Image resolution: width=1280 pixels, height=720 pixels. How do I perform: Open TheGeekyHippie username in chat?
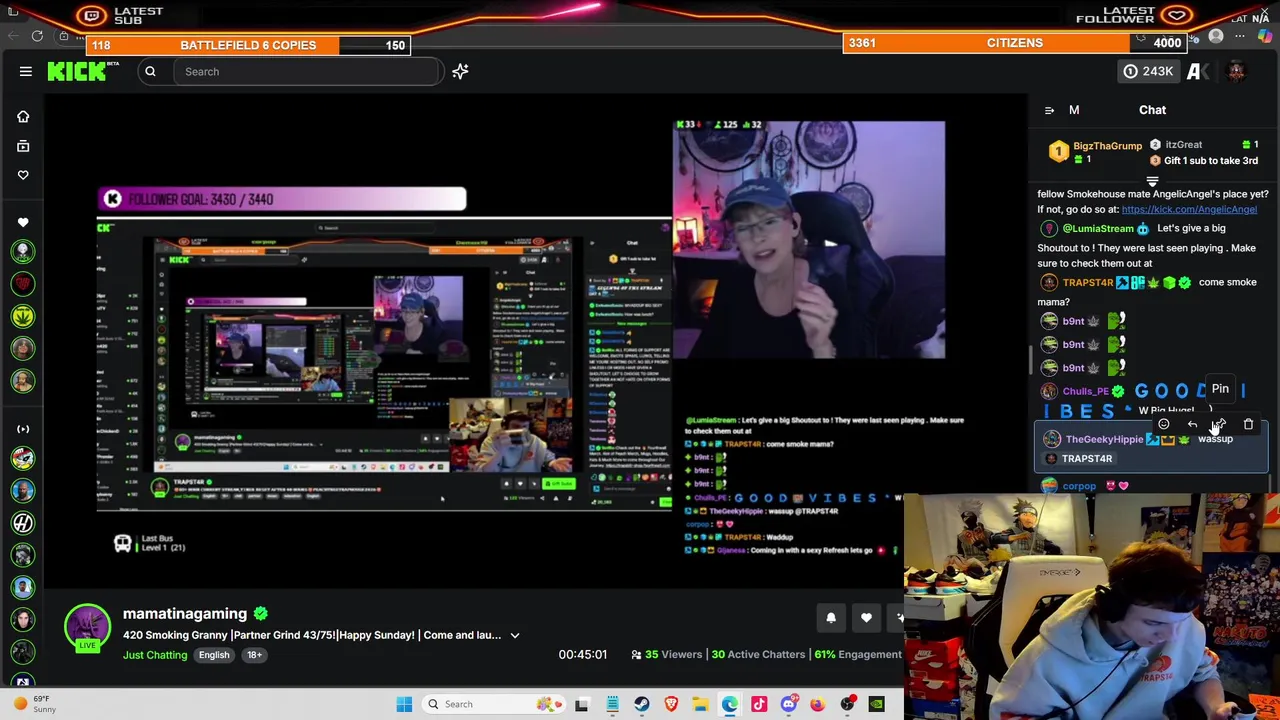click(x=1104, y=439)
